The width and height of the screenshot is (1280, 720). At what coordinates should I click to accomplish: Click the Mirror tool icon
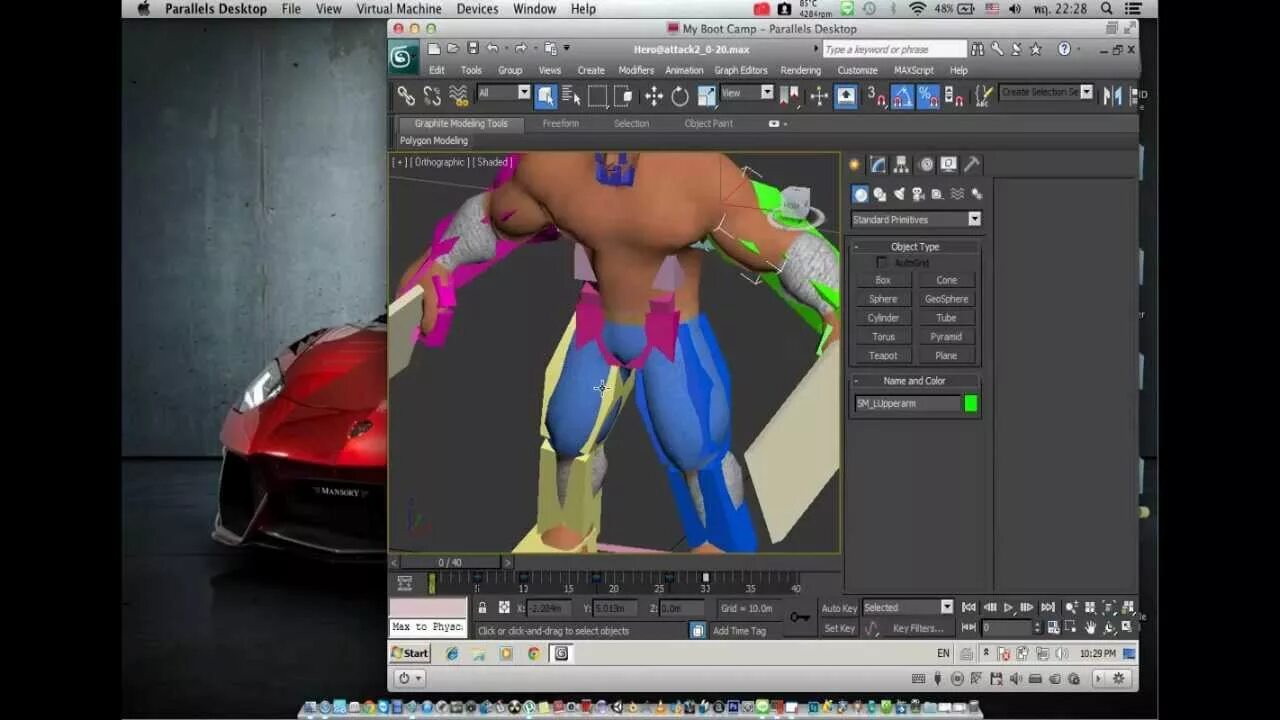[x=1112, y=96]
